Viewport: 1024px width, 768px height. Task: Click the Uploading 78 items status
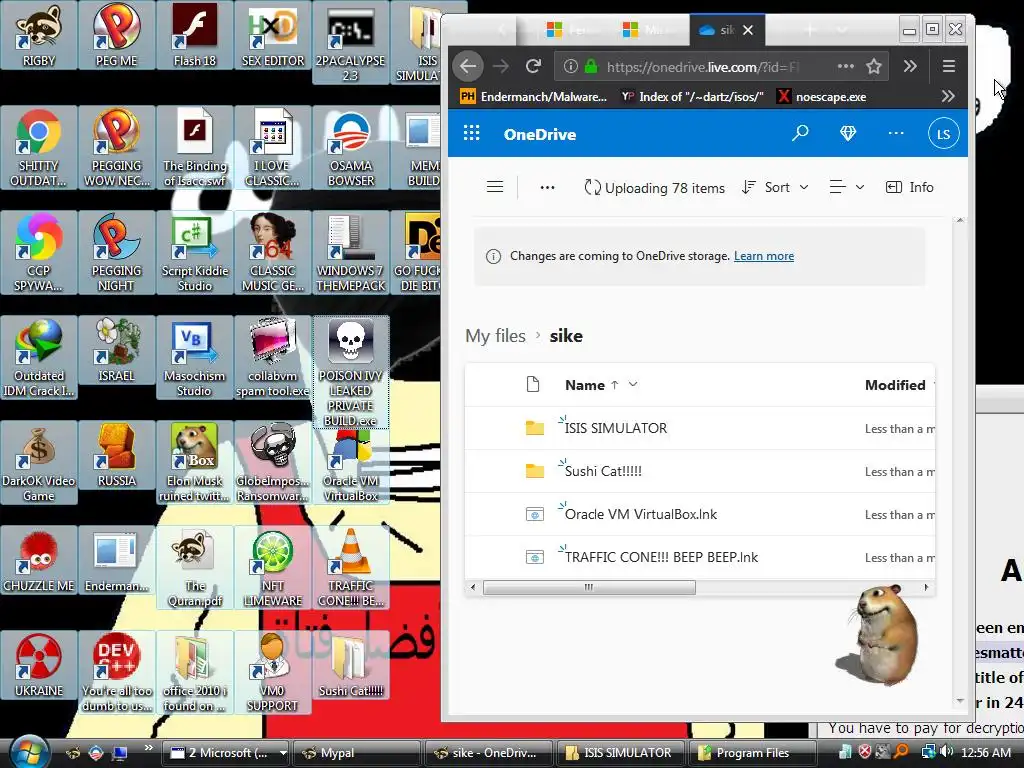(654, 188)
